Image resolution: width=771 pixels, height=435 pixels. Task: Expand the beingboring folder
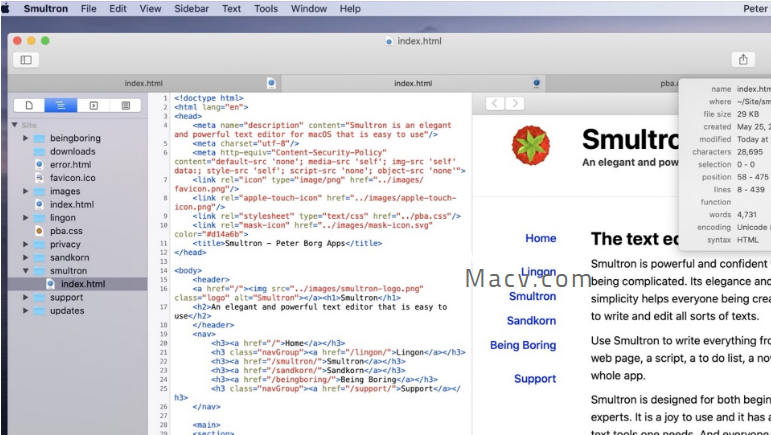click(x=25, y=138)
